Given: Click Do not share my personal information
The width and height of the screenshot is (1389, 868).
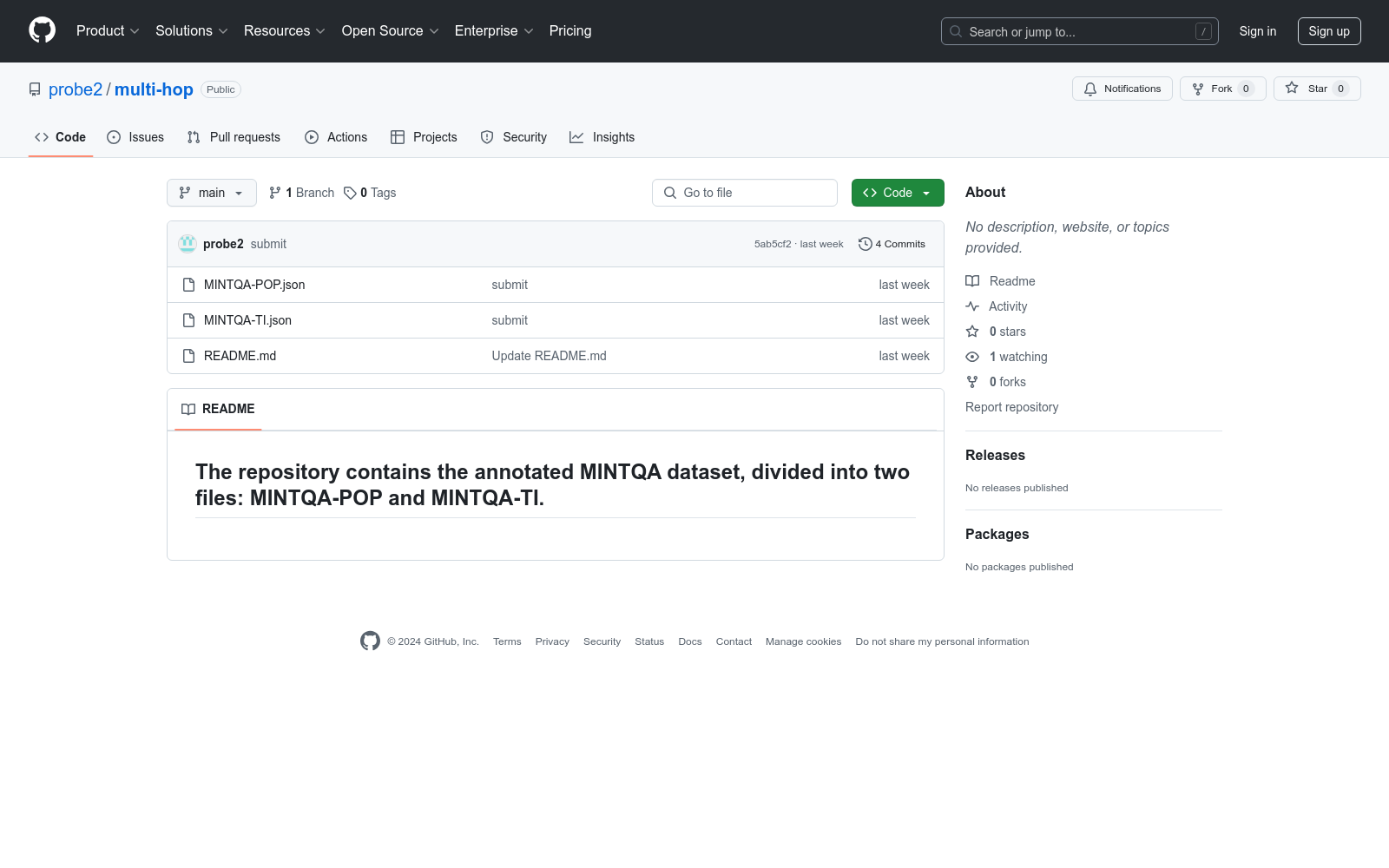Looking at the screenshot, I should tap(942, 641).
